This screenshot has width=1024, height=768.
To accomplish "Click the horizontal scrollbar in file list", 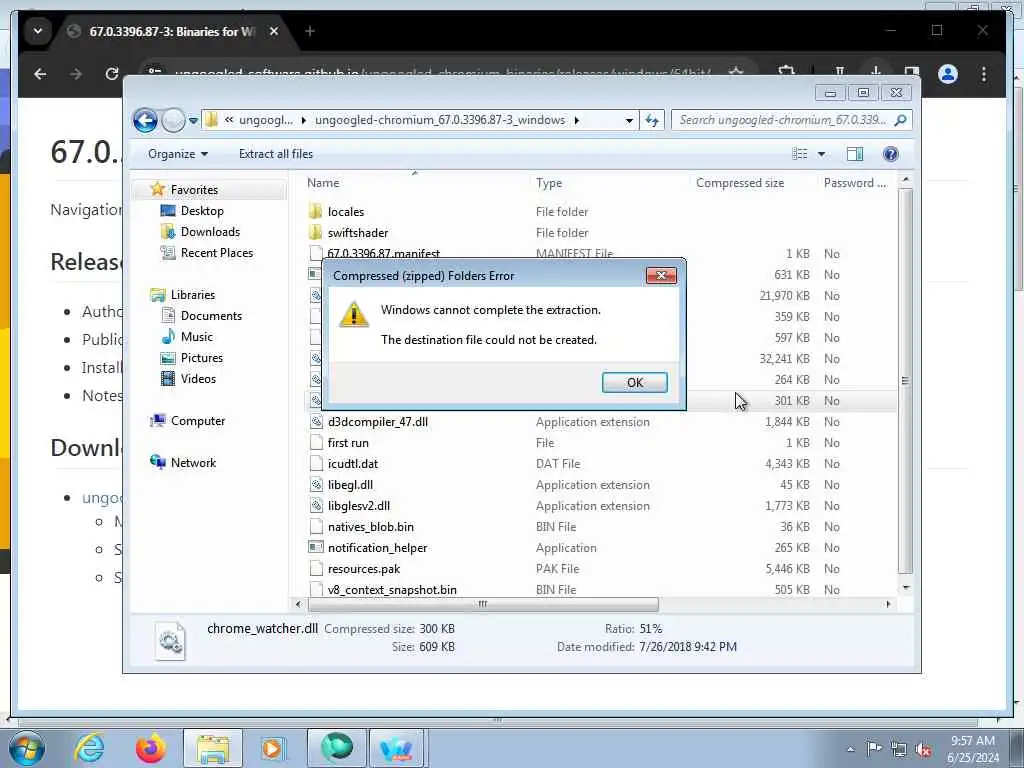I will 483,604.
